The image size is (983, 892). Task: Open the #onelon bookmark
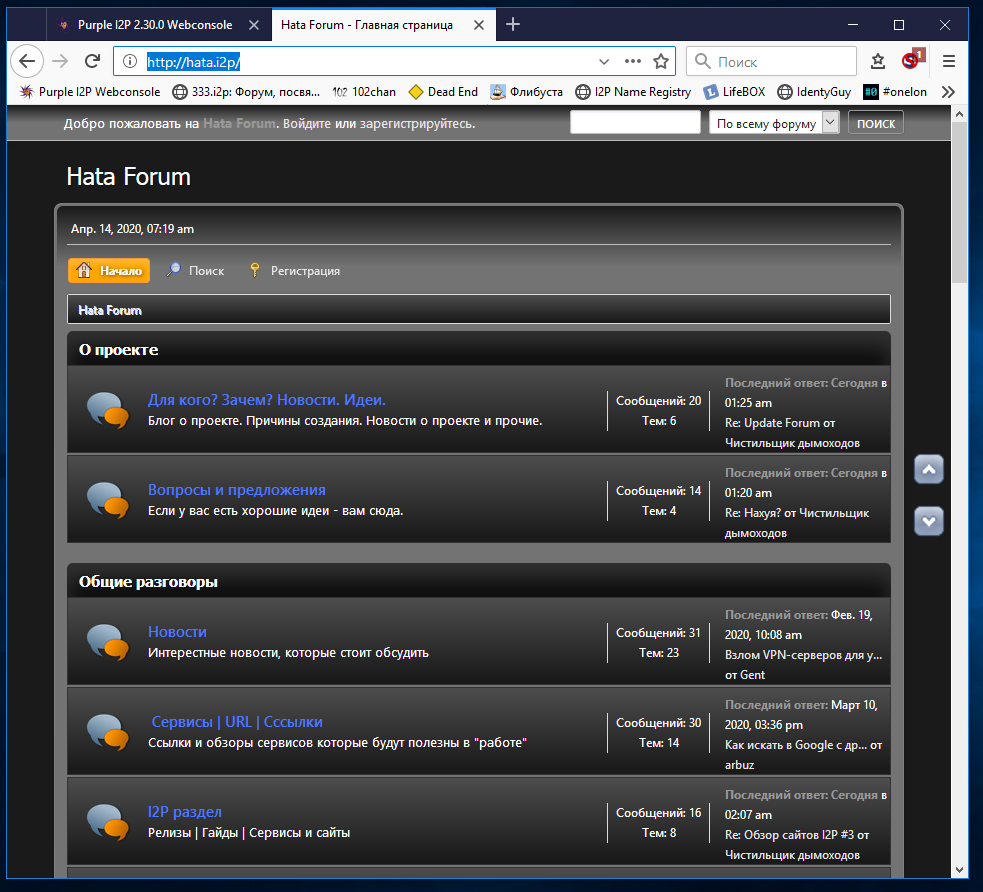pos(895,92)
